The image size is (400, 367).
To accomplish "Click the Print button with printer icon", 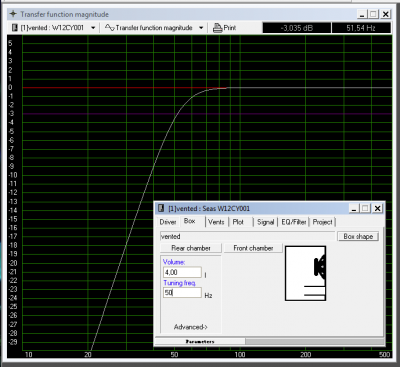I will (x=224, y=28).
